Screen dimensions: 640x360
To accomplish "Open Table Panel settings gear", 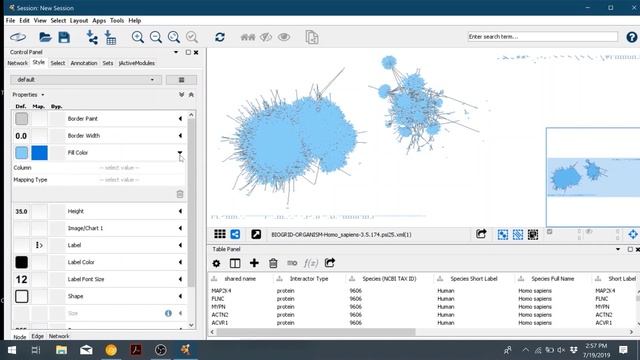I will click(x=216, y=263).
